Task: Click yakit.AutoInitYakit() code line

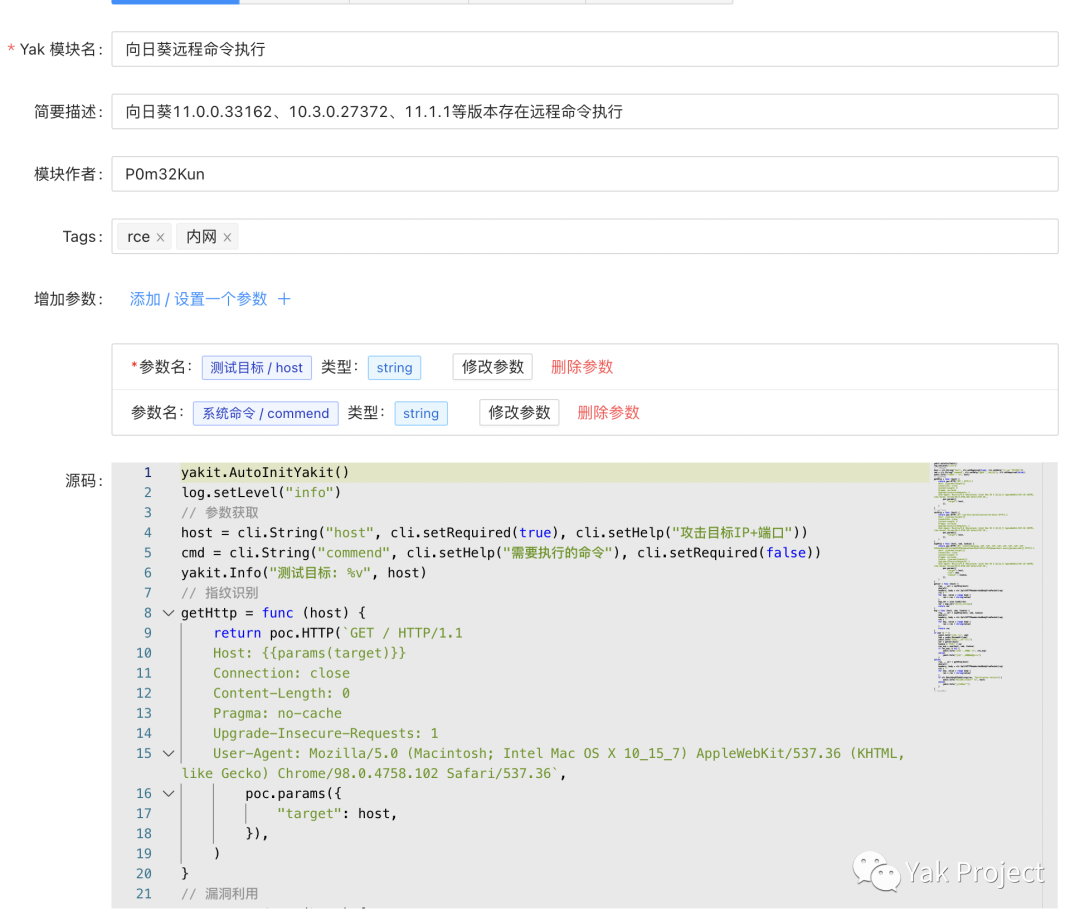Action: pos(265,472)
